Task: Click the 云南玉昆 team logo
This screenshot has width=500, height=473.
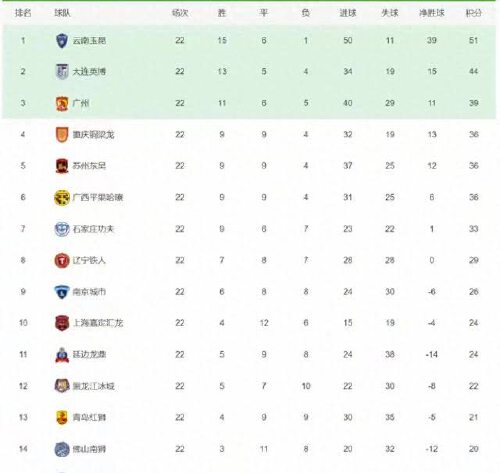Action: tap(62, 41)
